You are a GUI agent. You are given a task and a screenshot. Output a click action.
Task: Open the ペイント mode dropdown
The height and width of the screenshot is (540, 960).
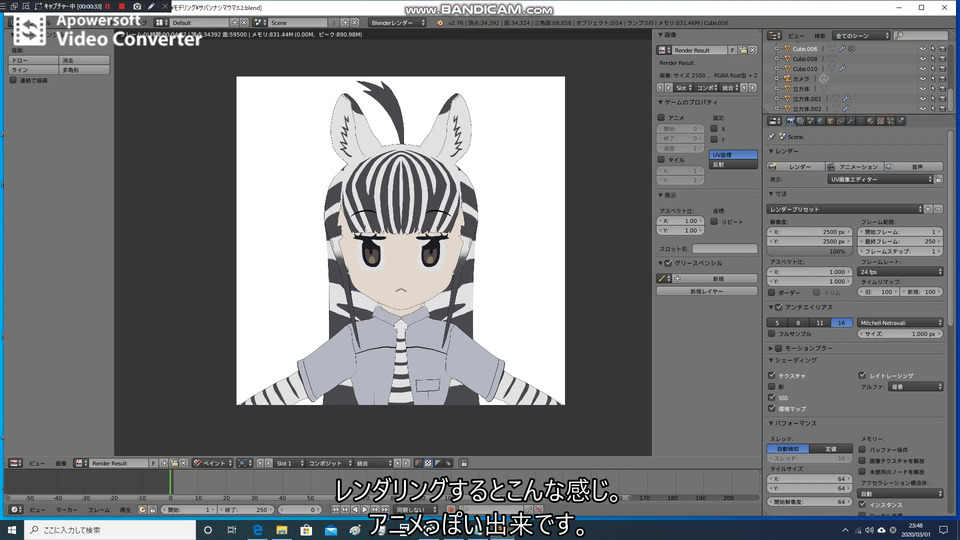212,463
